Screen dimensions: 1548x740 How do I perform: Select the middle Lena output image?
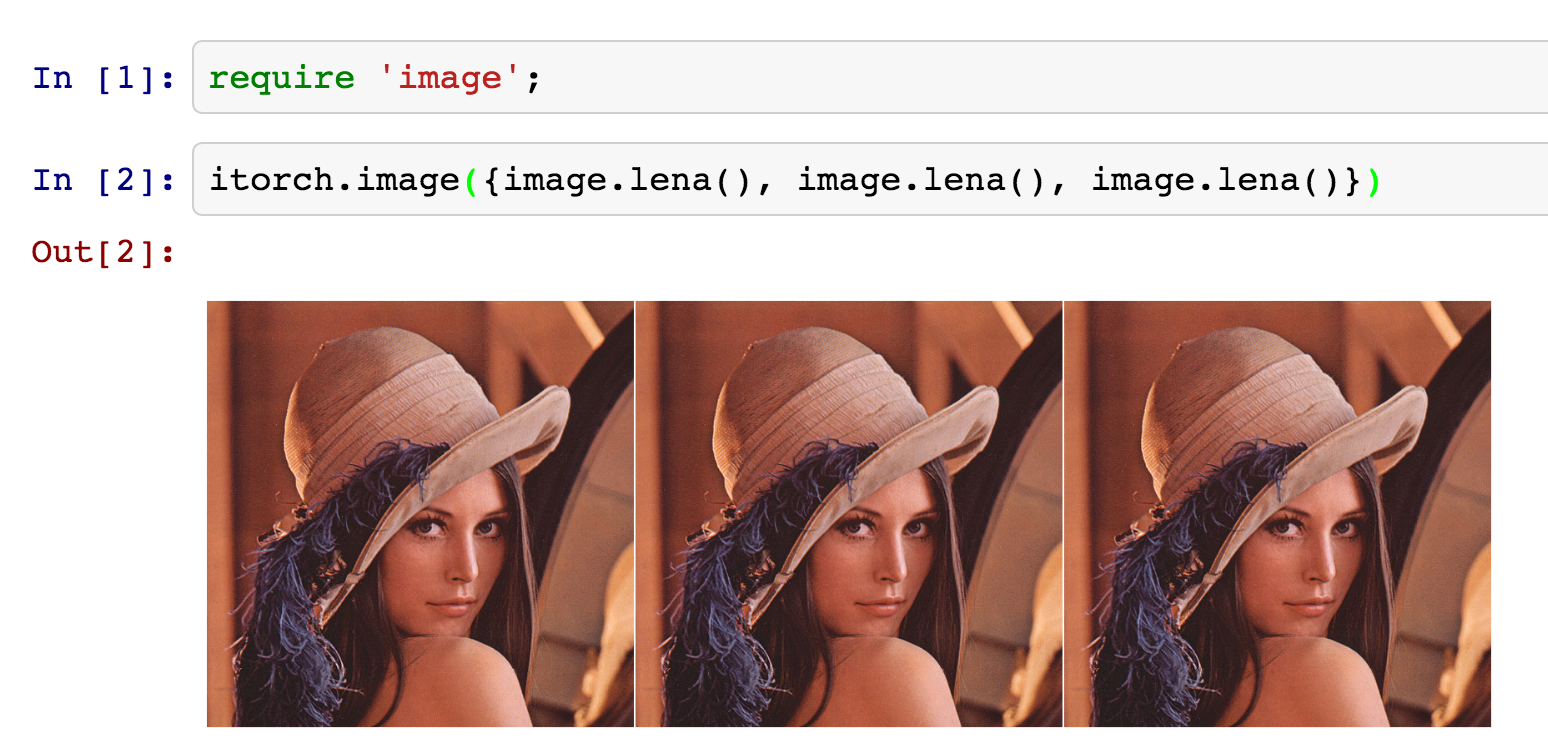point(849,513)
